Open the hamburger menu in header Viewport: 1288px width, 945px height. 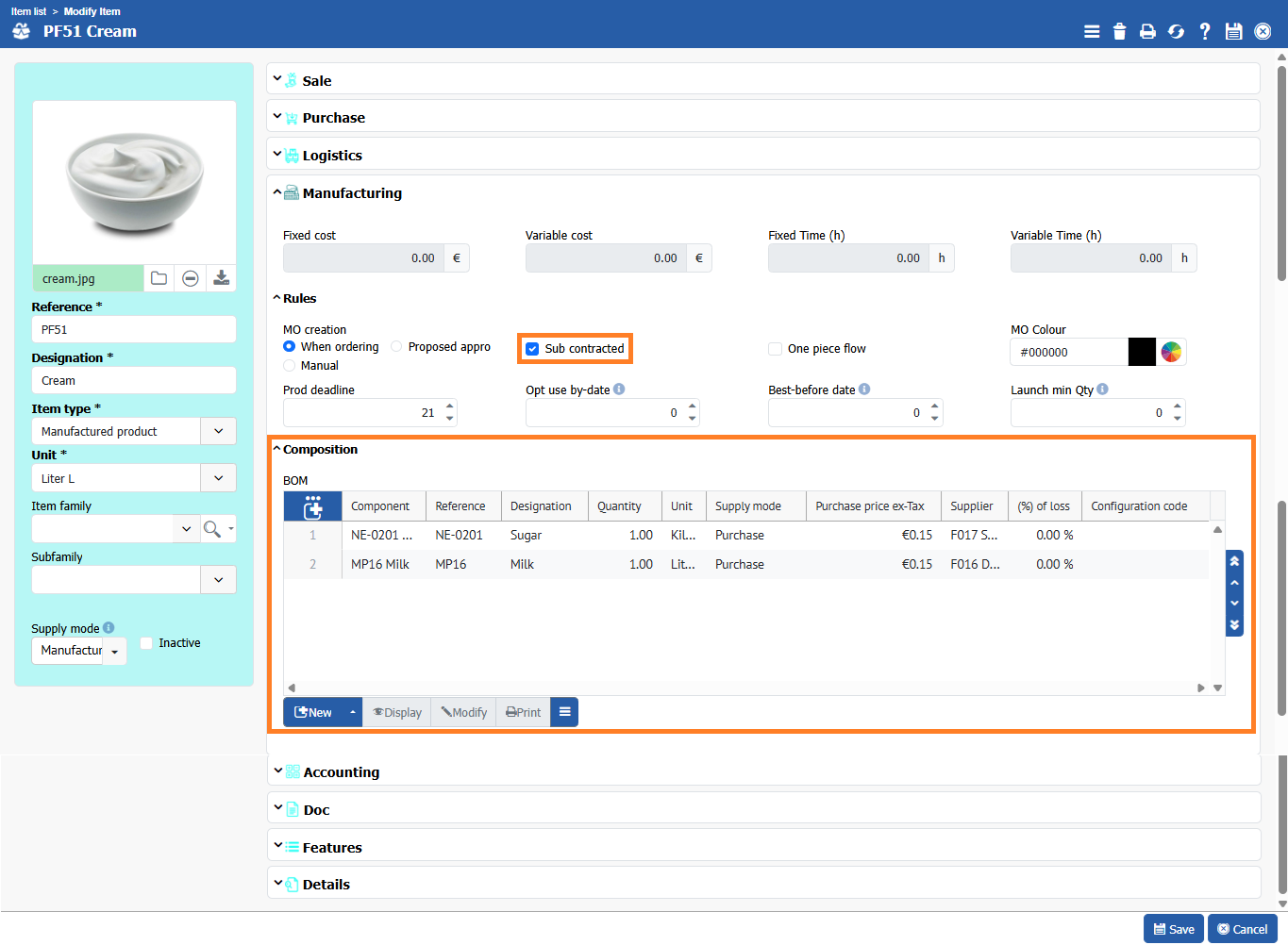tap(1092, 31)
